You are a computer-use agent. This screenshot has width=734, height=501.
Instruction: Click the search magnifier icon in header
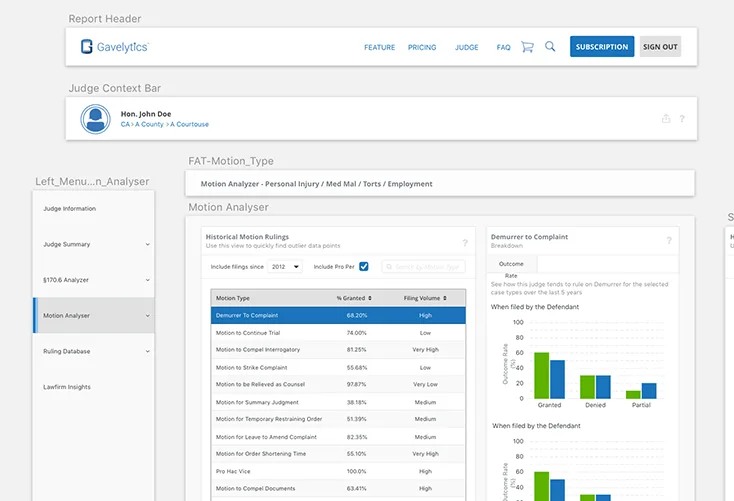point(550,47)
